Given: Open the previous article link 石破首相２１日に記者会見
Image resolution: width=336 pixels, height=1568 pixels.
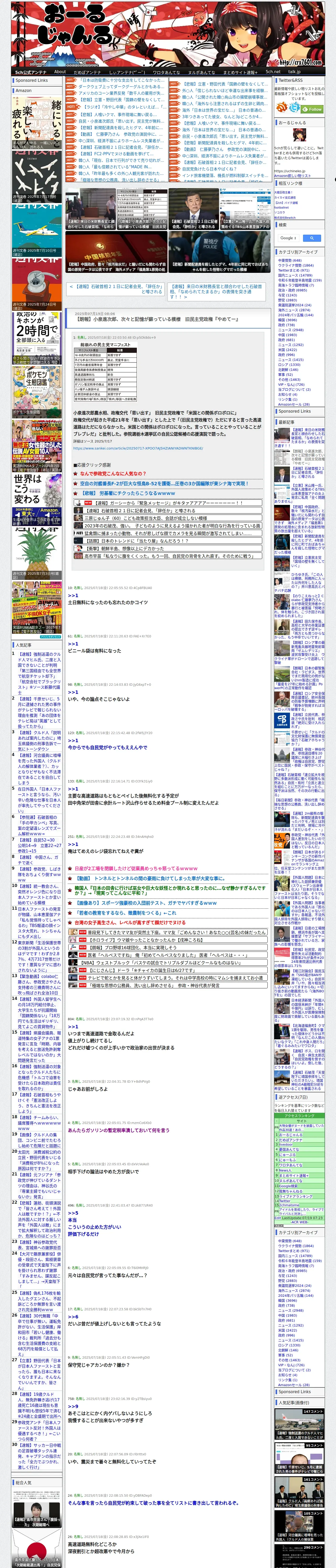Looking at the screenshot, I should pos(116,289).
